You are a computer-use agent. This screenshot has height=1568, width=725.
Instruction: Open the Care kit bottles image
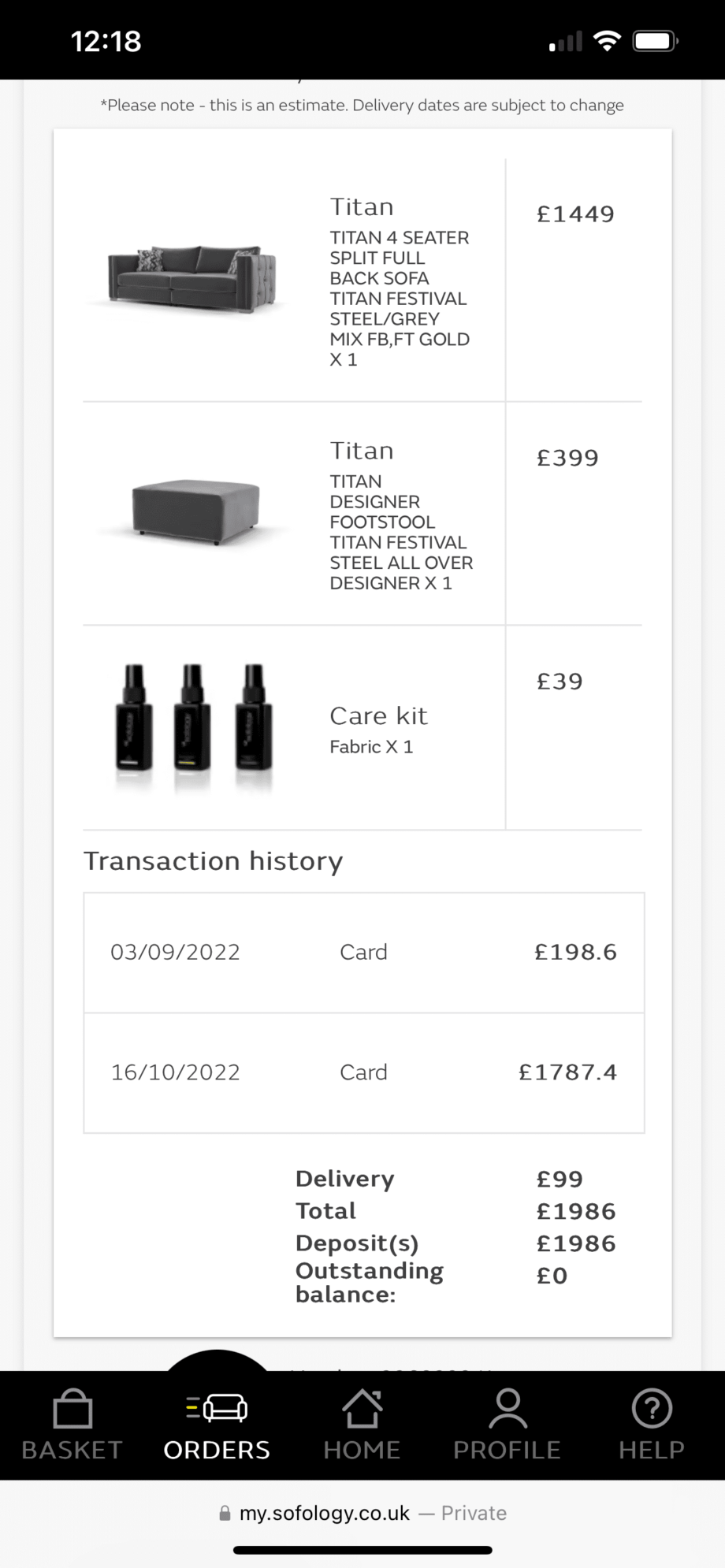194,725
